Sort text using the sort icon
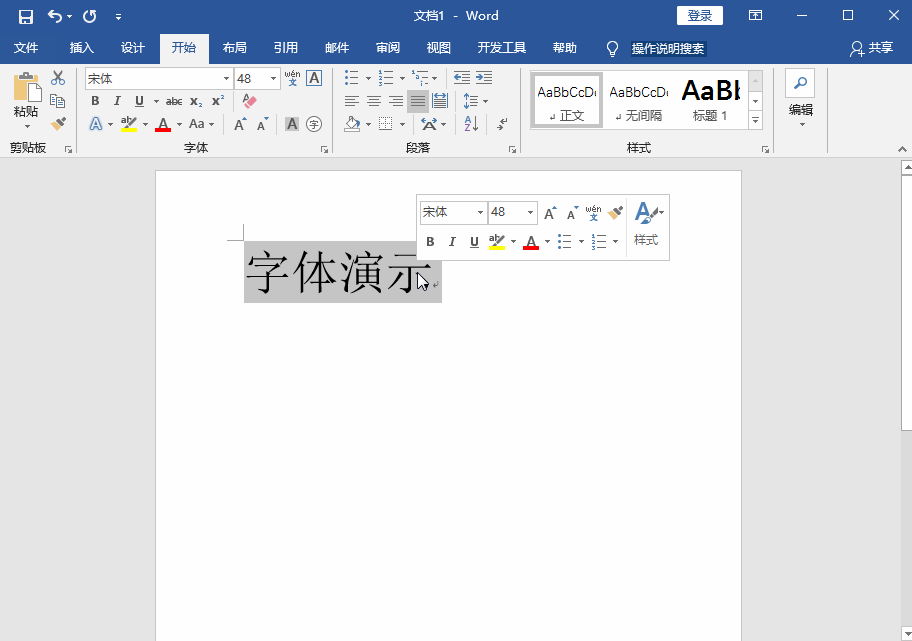Viewport: 912px width, 641px height. coord(470,123)
